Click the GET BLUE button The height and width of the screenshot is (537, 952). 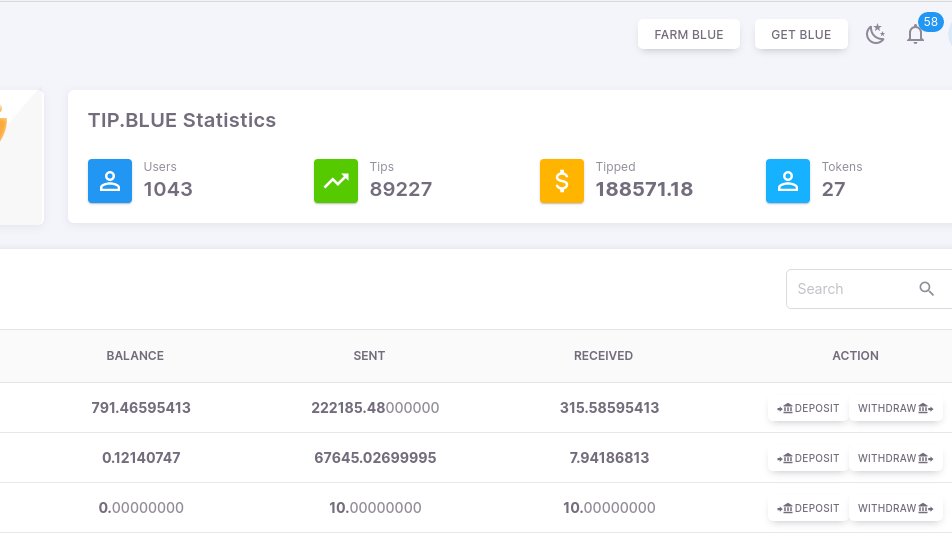[x=801, y=35]
